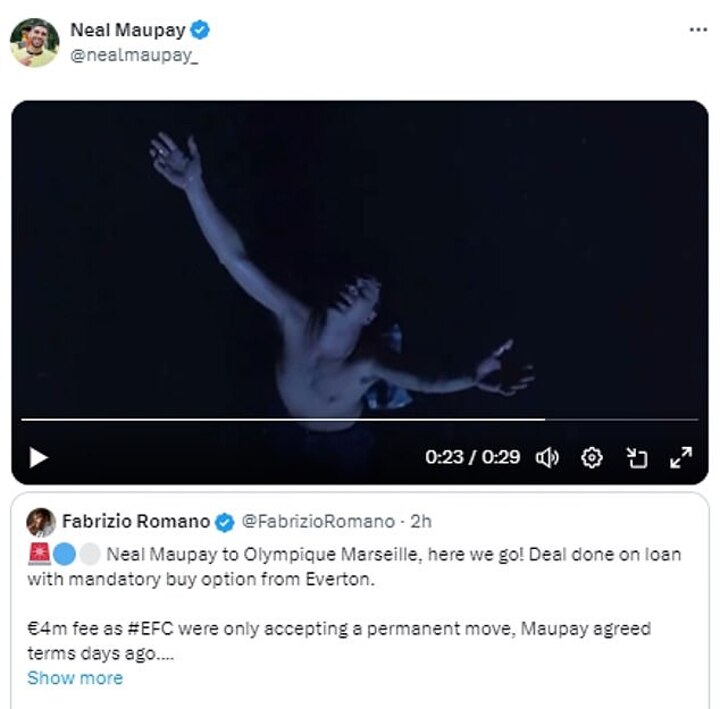Enter fullscreen with the expand arrows icon
Image resolution: width=720 pixels, height=709 pixels.
[x=681, y=458]
